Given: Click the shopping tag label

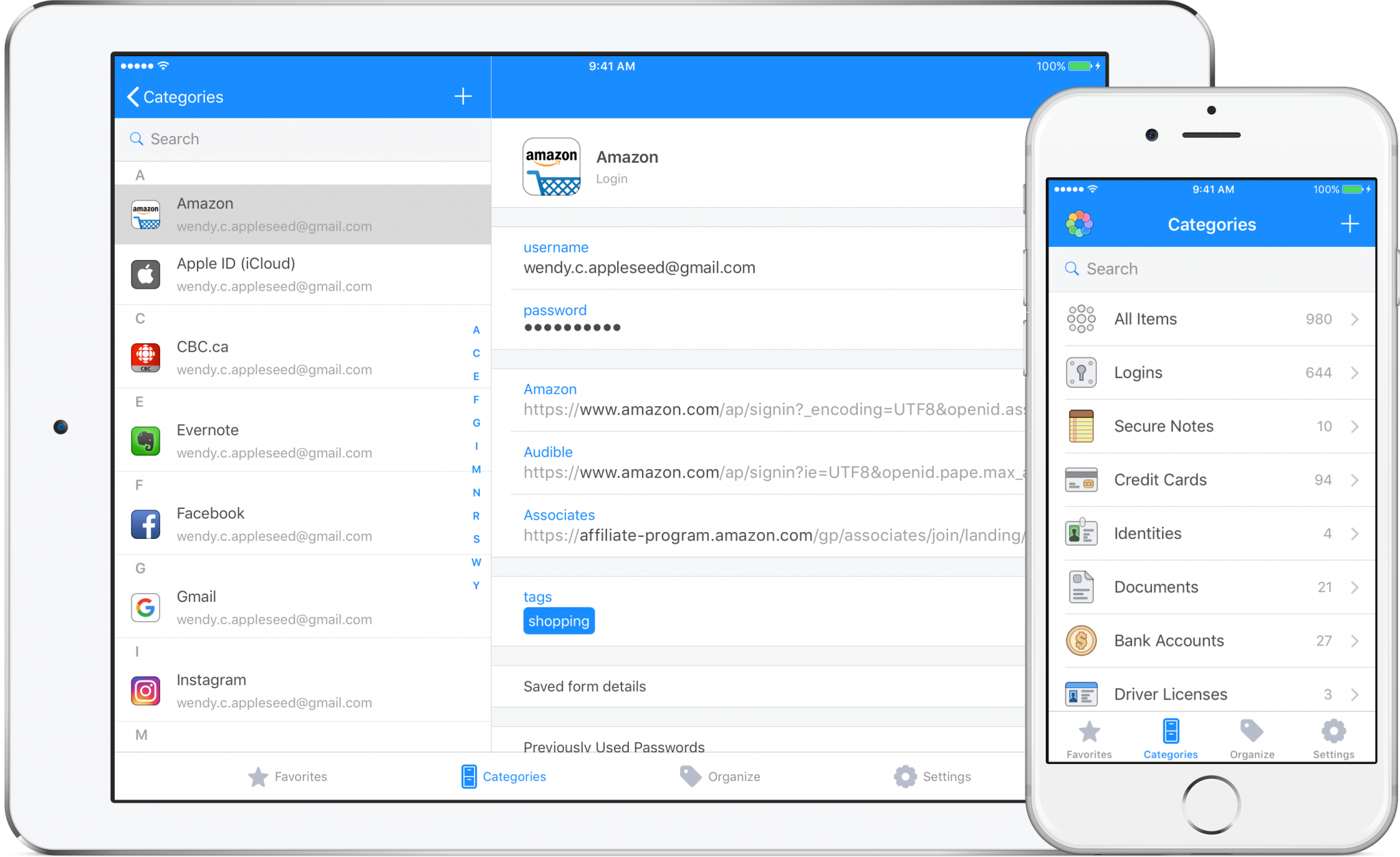Looking at the screenshot, I should pos(557,621).
